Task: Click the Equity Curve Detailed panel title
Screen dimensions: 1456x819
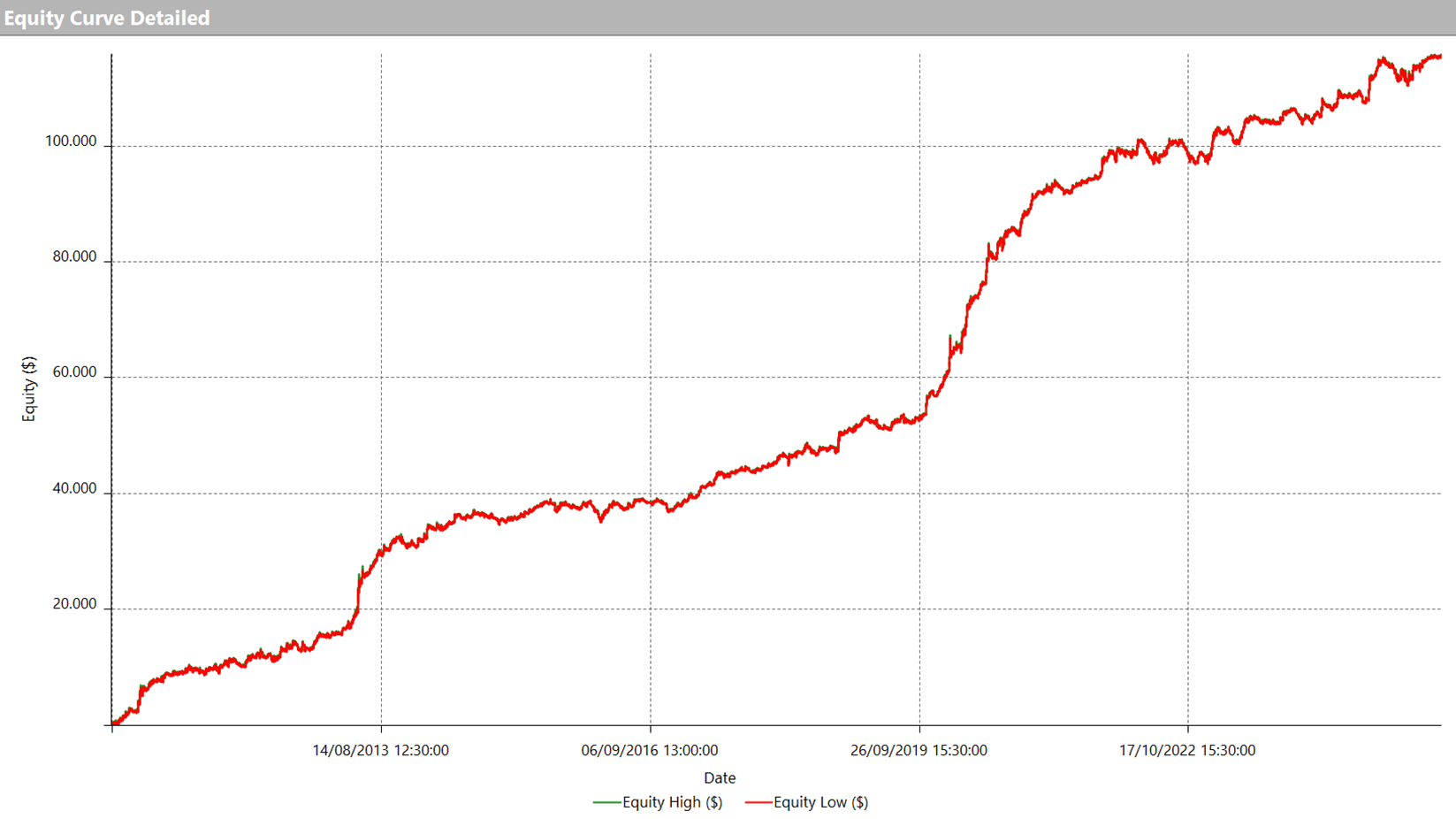Action: [x=107, y=18]
